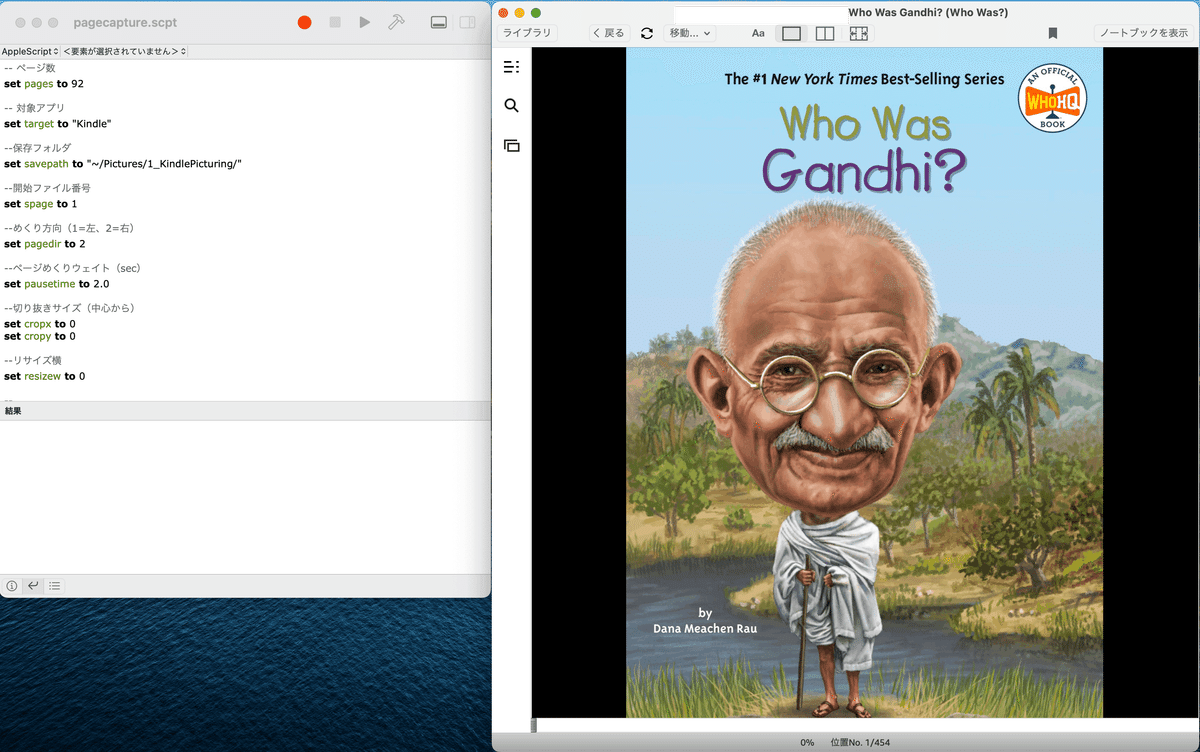
Task: Open the AppleScript language dropdown
Action: 30,51
